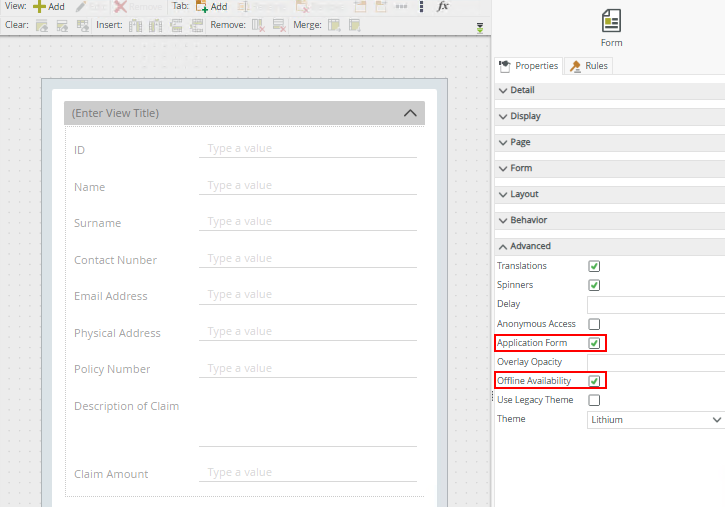This screenshot has height=507, width=725.
Task: Click the Tab Add button
Action: tap(211, 6)
